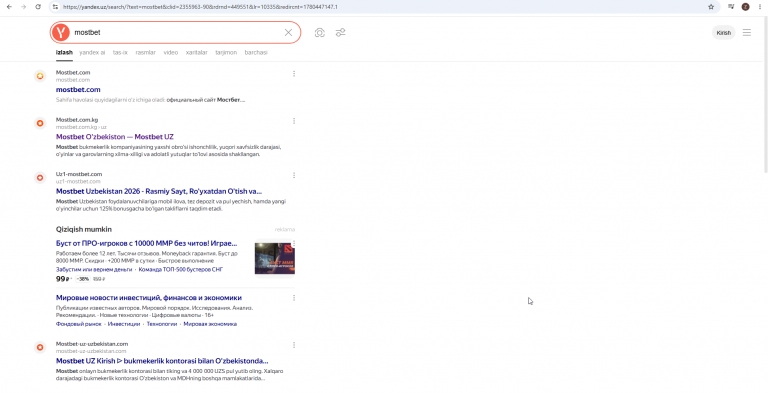Switch to tarjimon tab
The height and width of the screenshot is (393, 768).
coord(226,52)
